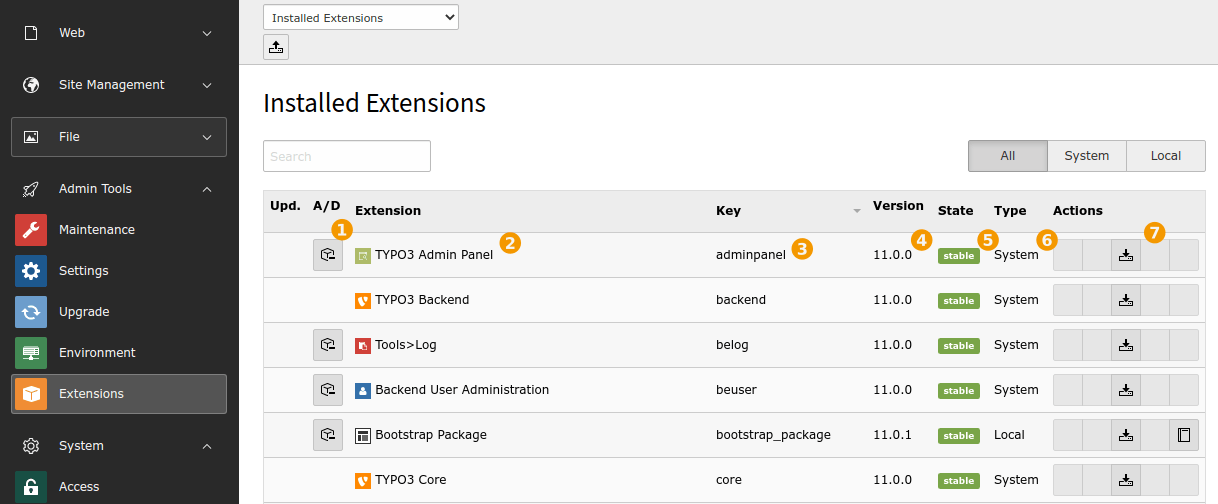Click the File image icon
Image resolution: width=1218 pixels, height=504 pixels.
point(31,137)
